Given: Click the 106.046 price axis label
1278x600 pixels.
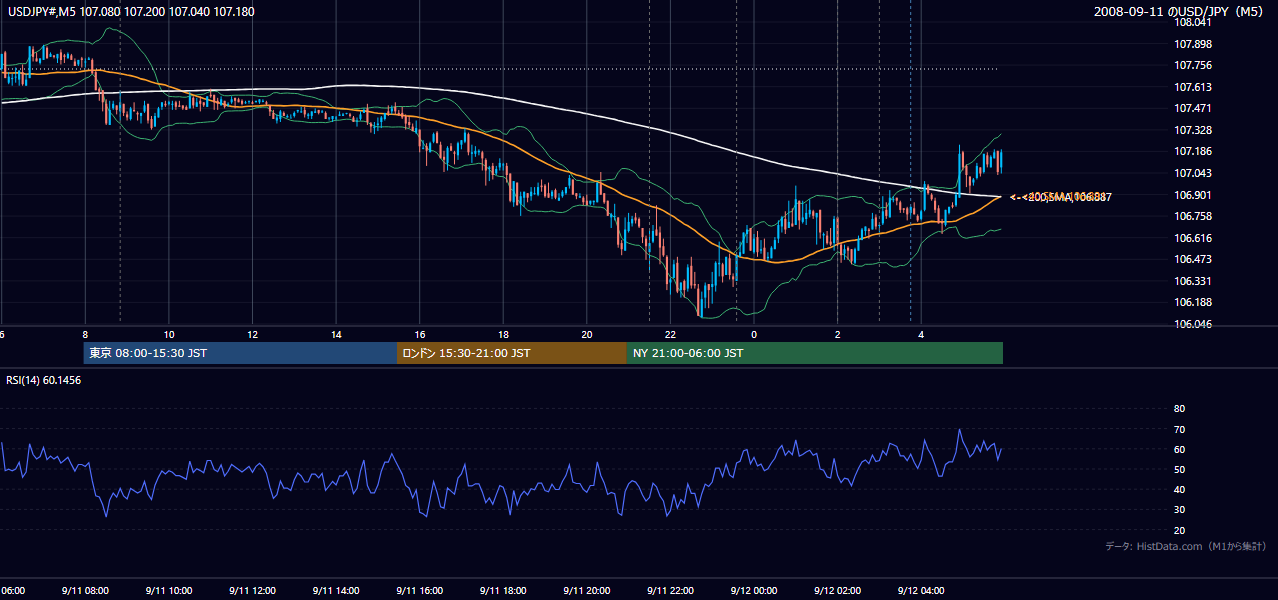Looking at the screenshot, I should tap(1193, 324).
